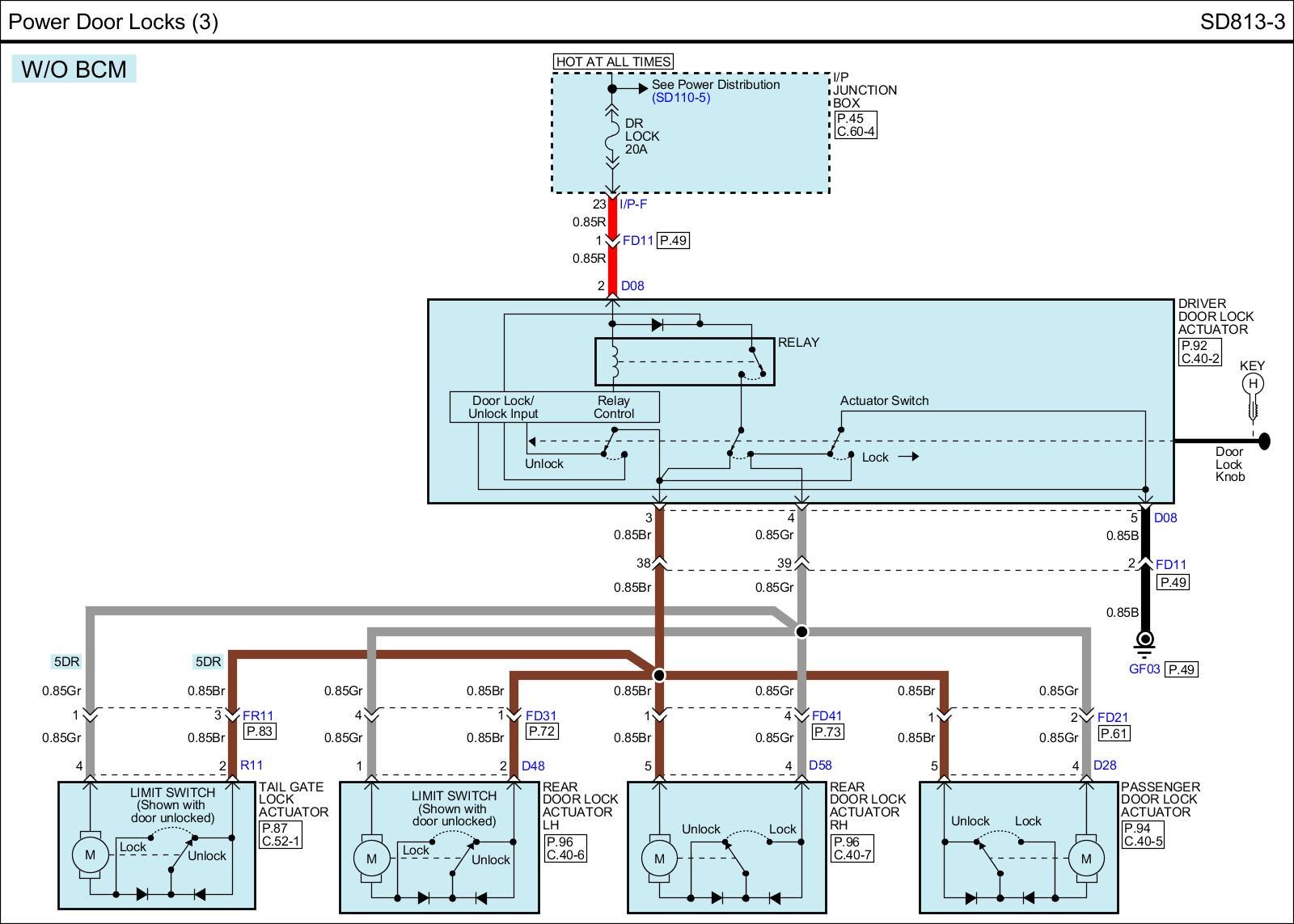1294x924 pixels.
Task: Click the Actuator Switch label in driver actuator
Action: click(x=884, y=401)
